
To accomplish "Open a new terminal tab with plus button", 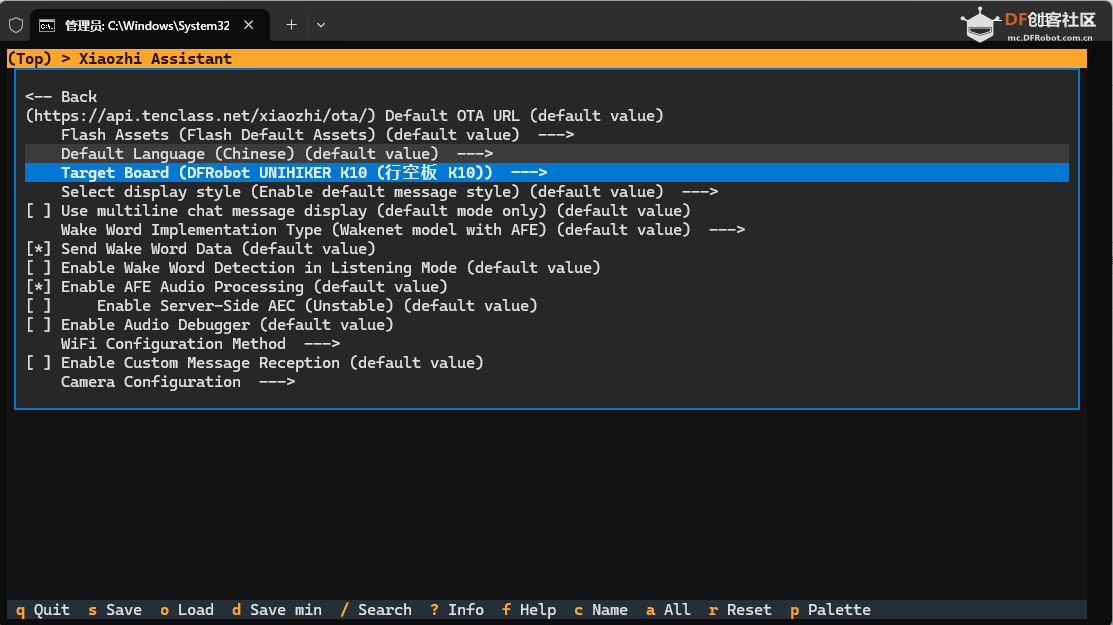I will coord(291,25).
